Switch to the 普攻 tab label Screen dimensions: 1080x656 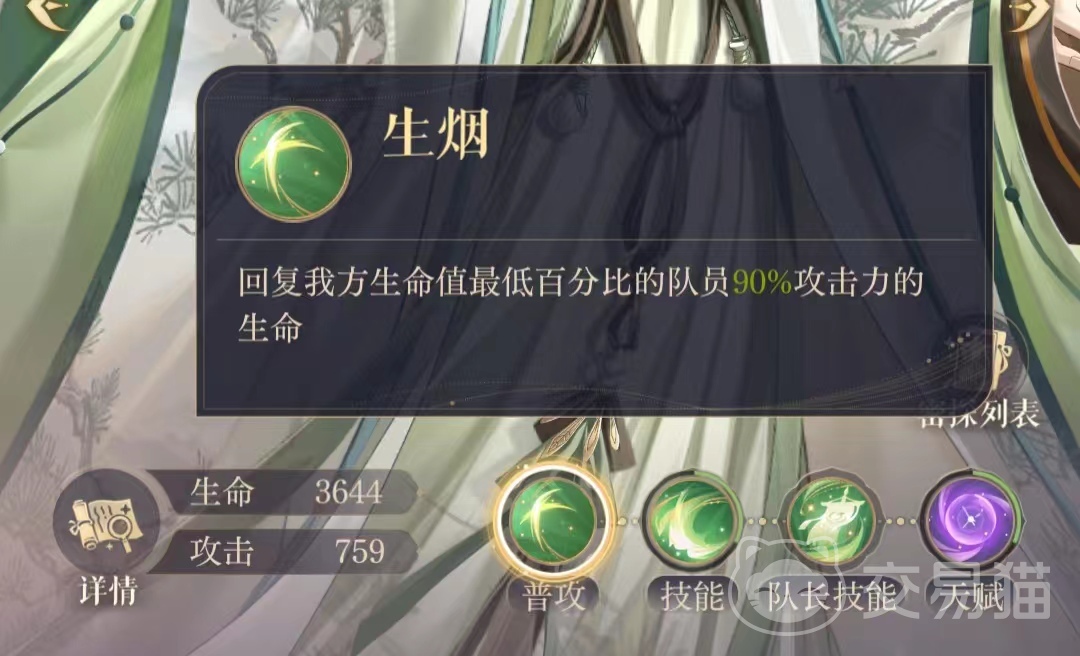click(553, 597)
